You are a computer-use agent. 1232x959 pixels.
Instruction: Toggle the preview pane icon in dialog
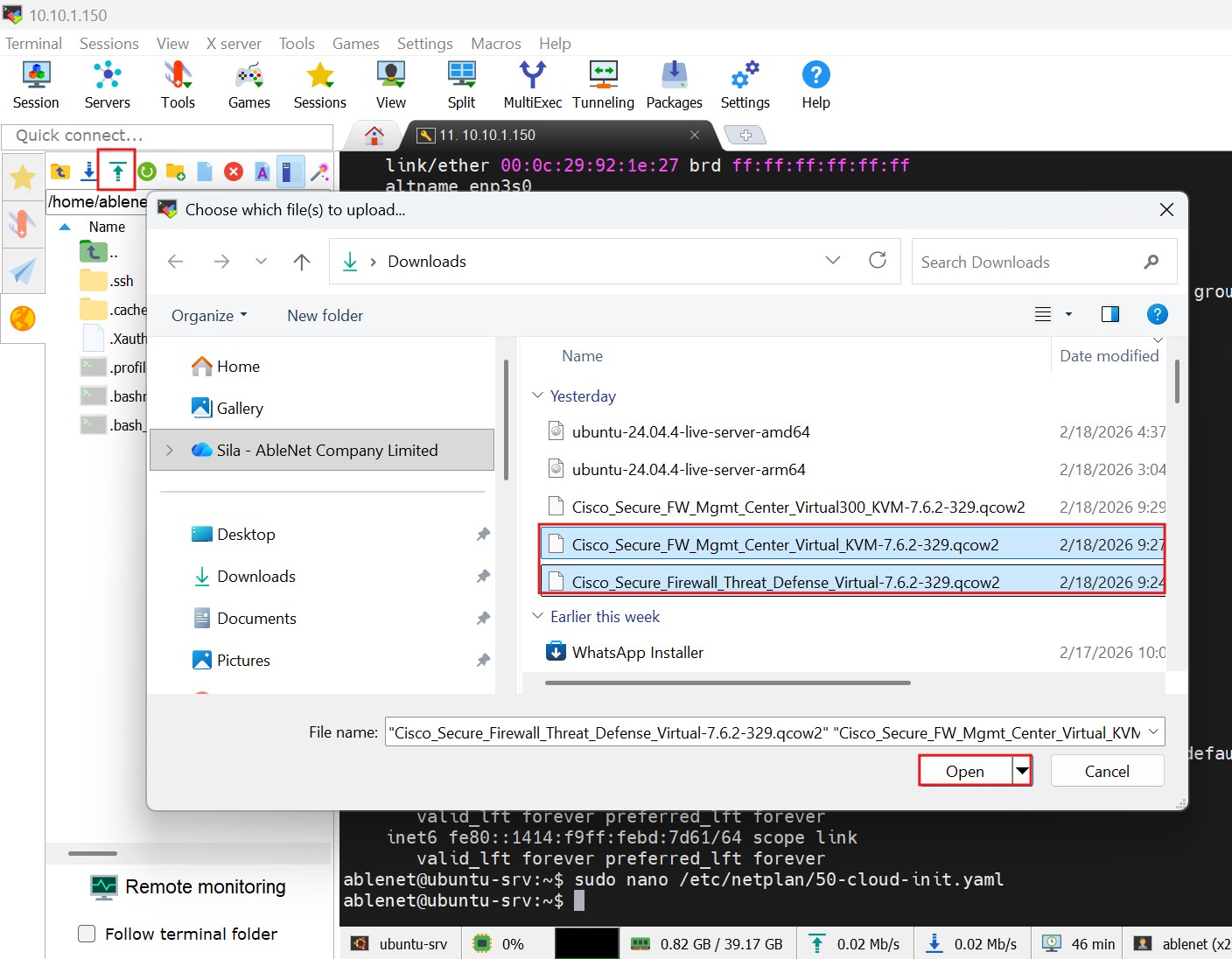1109,314
